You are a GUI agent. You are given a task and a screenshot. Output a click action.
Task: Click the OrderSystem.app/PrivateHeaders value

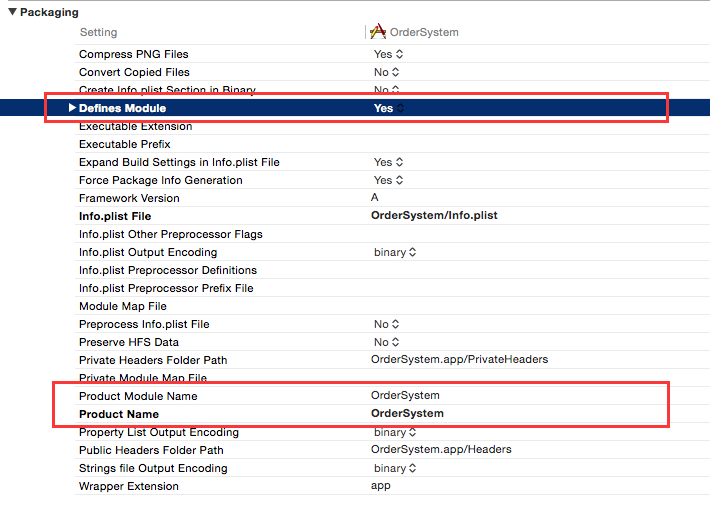[x=459, y=359]
